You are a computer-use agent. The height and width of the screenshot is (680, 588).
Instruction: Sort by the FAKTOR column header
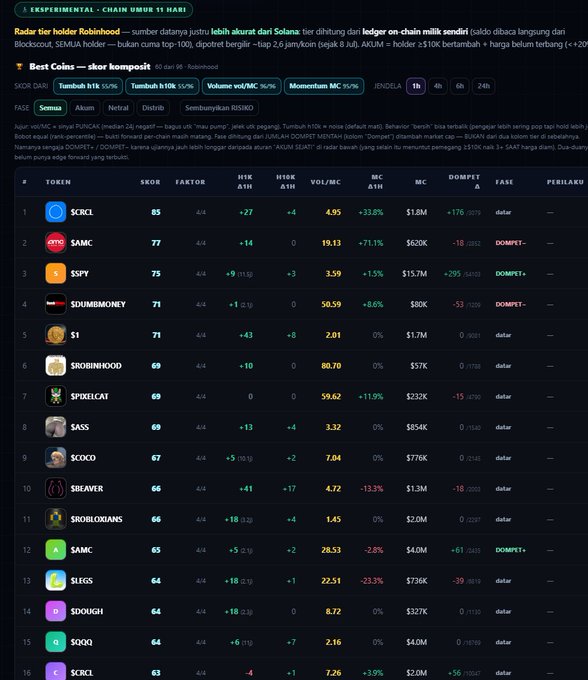(190, 182)
